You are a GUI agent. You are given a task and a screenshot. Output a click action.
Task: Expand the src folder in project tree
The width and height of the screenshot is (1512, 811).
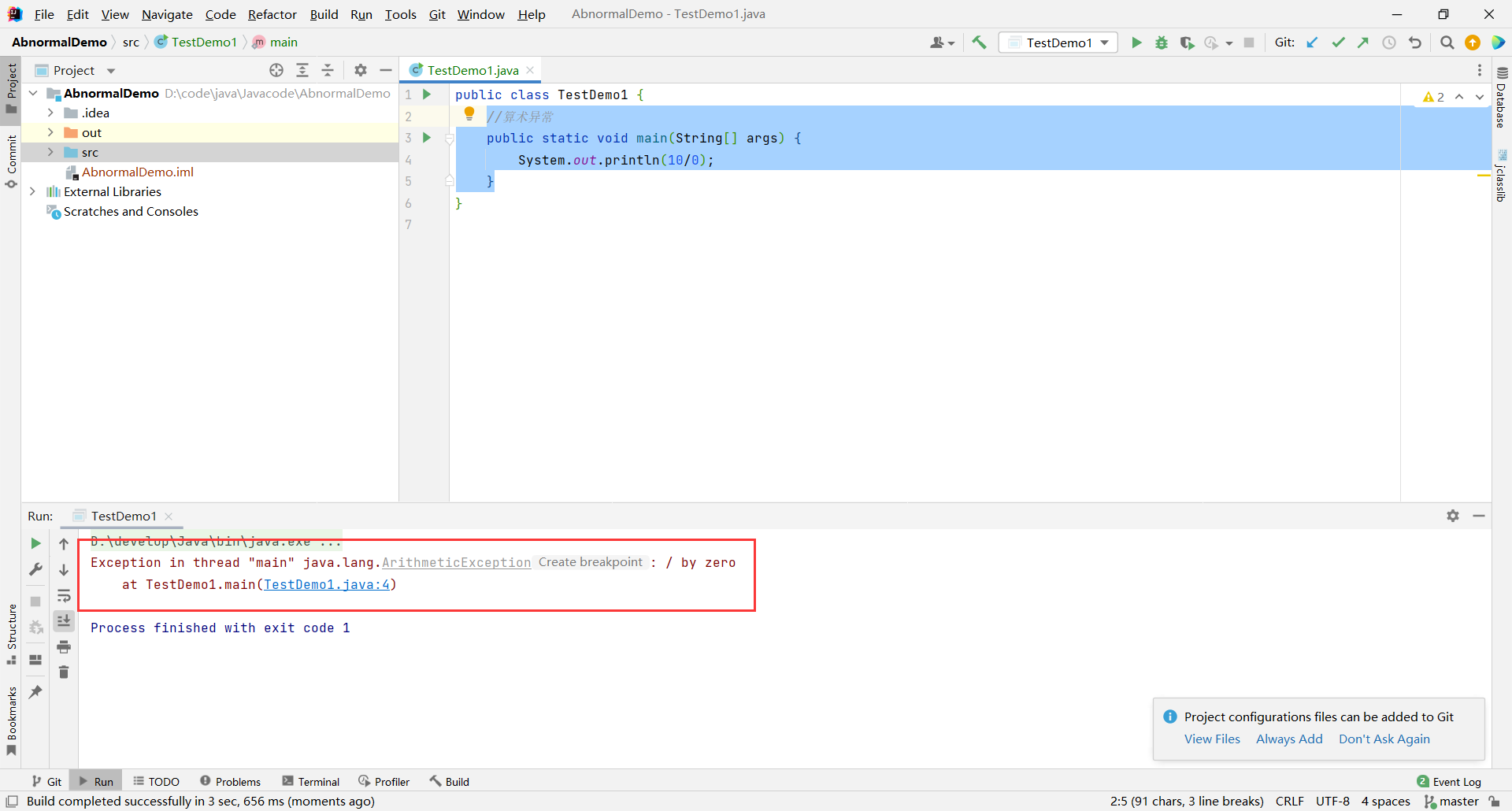(x=50, y=152)
